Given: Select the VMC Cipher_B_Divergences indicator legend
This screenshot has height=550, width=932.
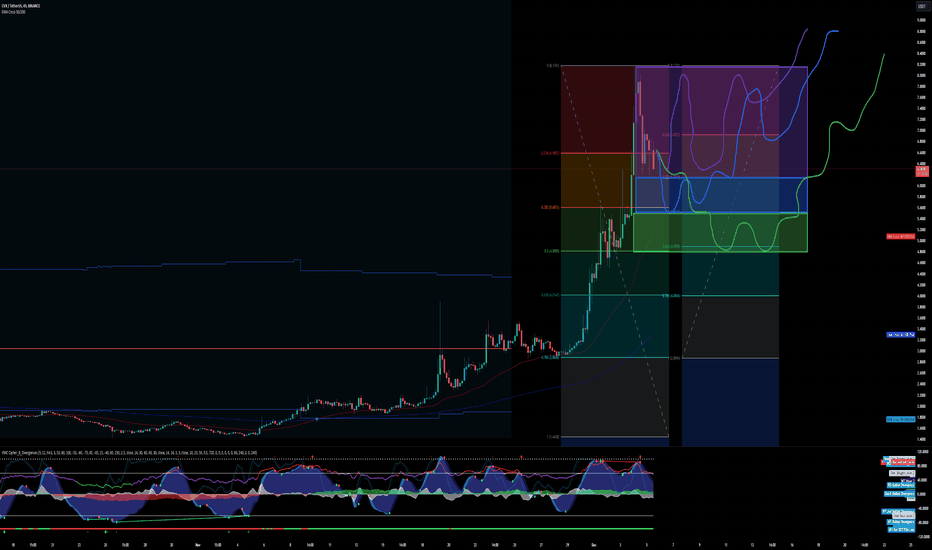Looking at the screenshot, I should pyautogui.click(x=129, y=452).
